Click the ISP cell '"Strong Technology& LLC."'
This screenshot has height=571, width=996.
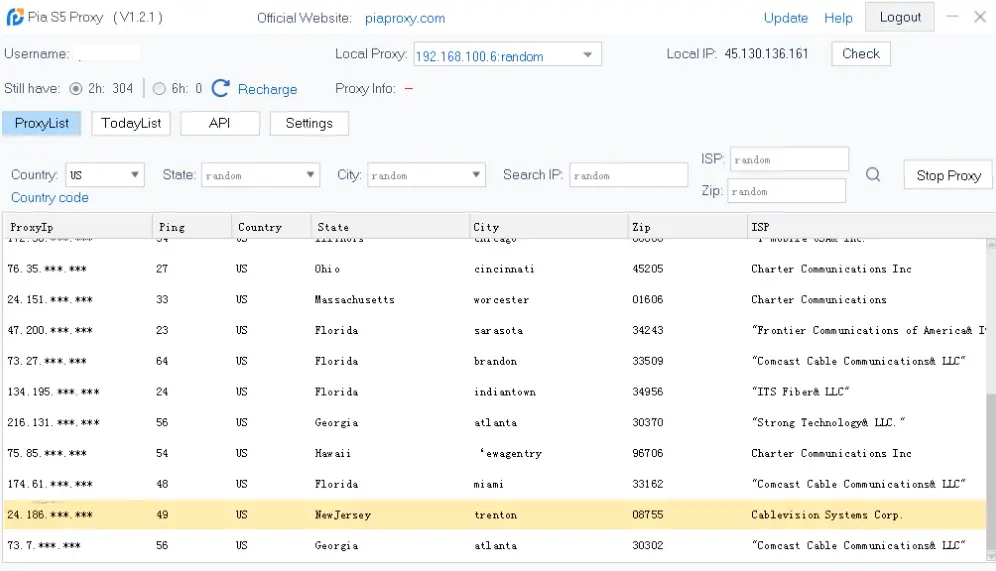(x=828, y=422)
